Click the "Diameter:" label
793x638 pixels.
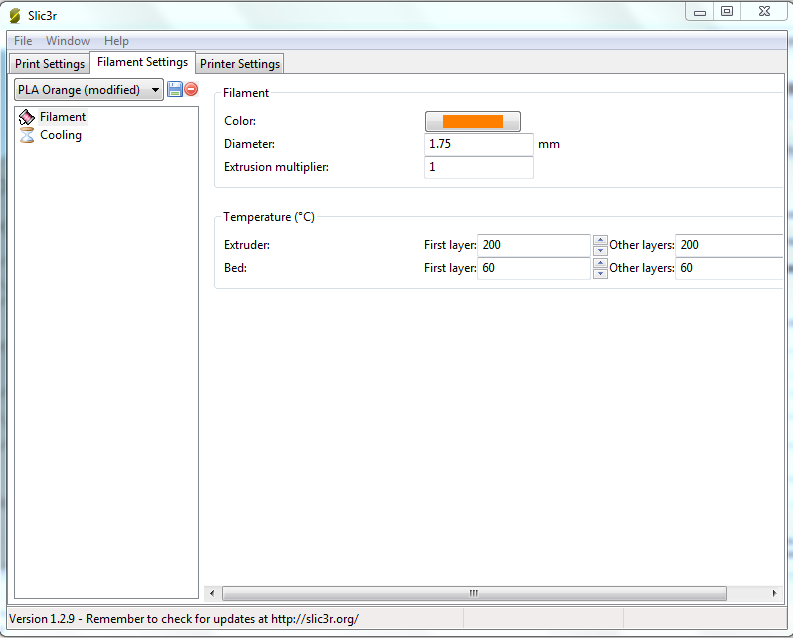click(x=249, y=144)
